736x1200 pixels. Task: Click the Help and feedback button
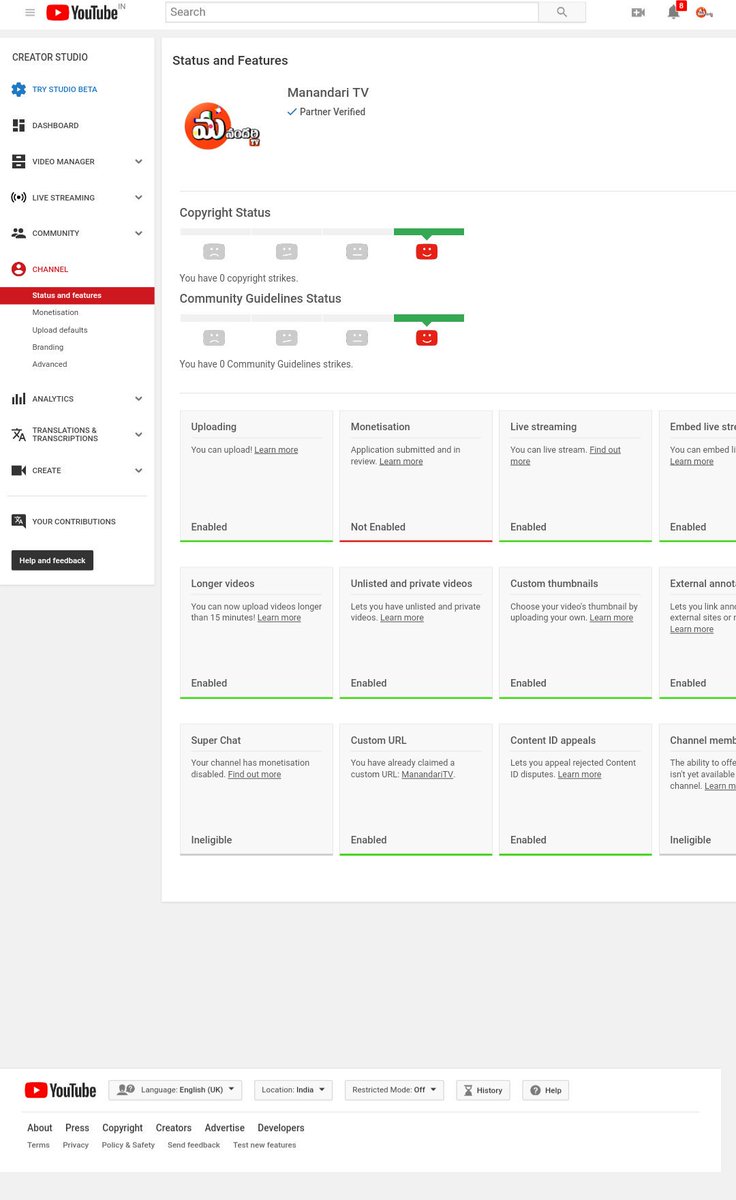[x=52, y=560]
